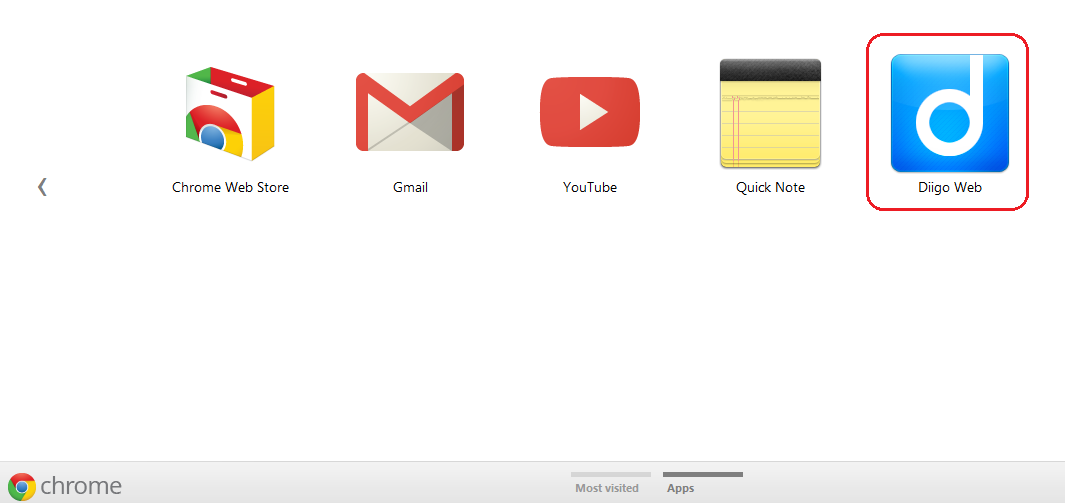This screenshot has width=1065, height=503.
Task: Launch the Gmail envelope icon
Action: (x=410, y=111)
